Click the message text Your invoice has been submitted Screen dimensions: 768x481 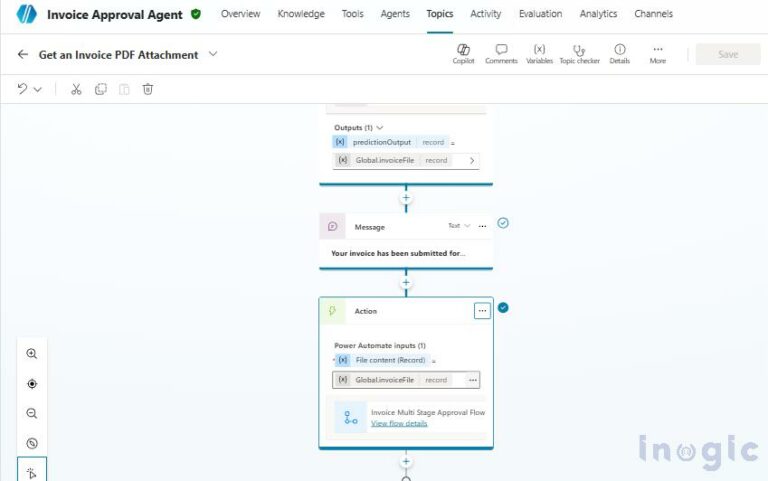(x=398, y=253)
